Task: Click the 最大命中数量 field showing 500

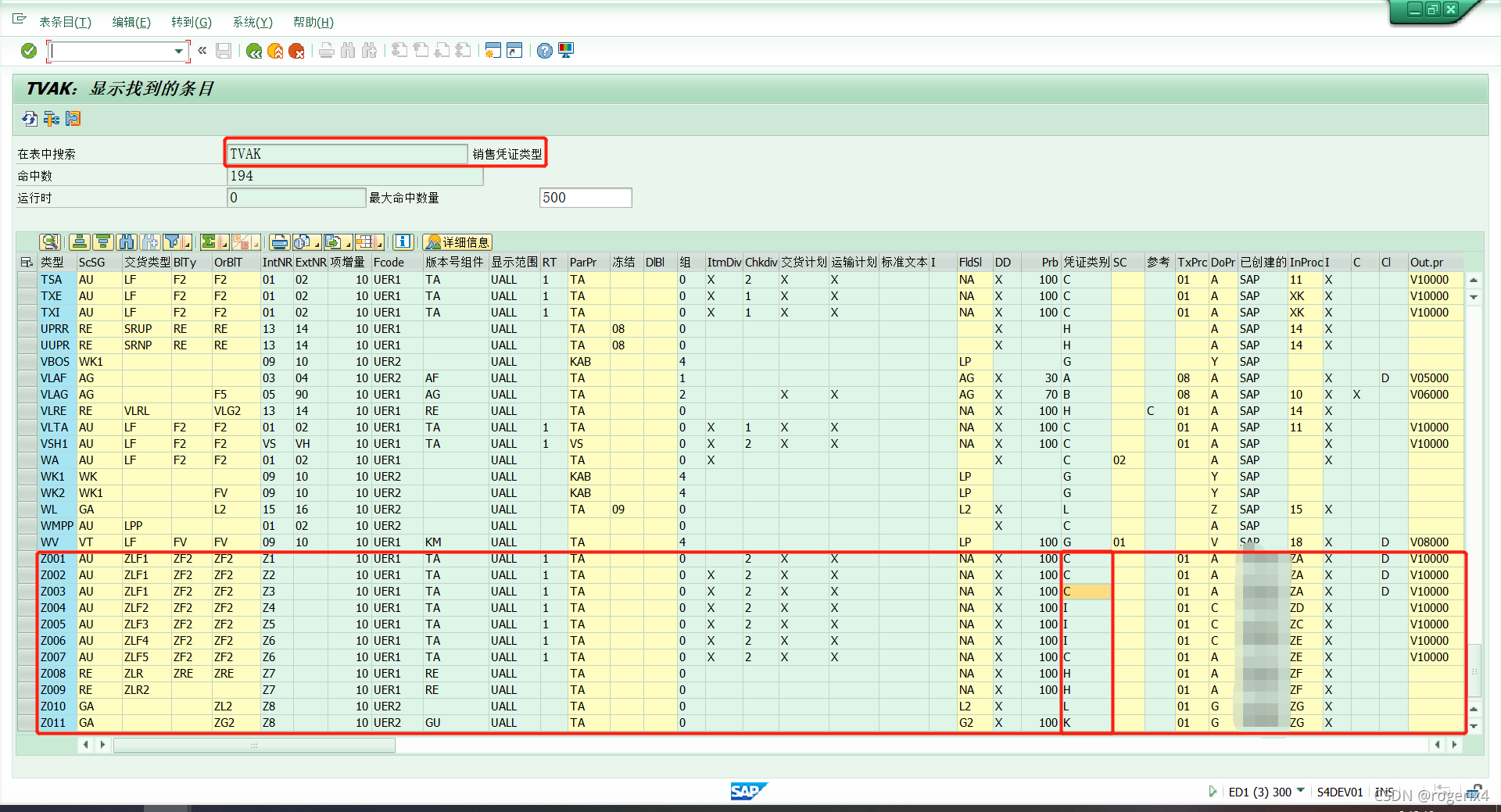Action: click(x=586, y=198)
